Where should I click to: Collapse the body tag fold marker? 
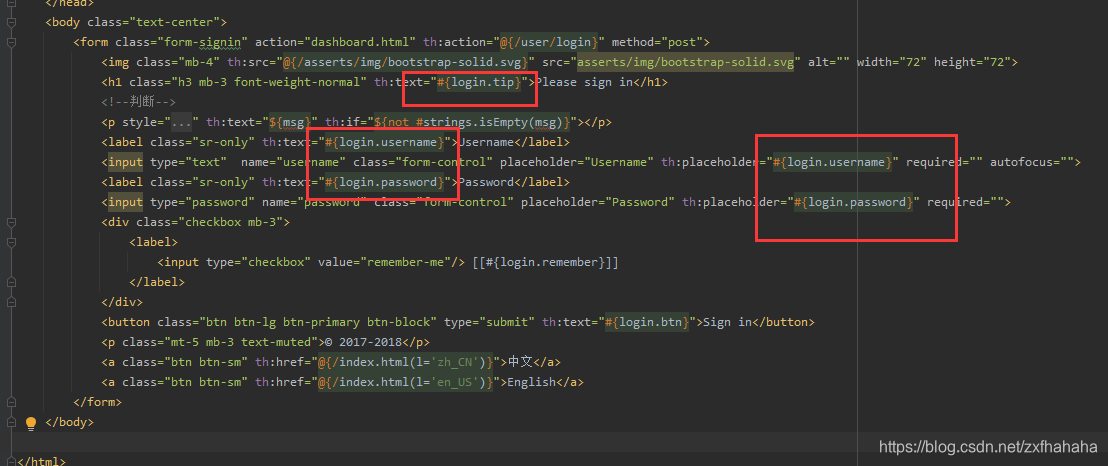pyautogui.click(x=11, y=22)
